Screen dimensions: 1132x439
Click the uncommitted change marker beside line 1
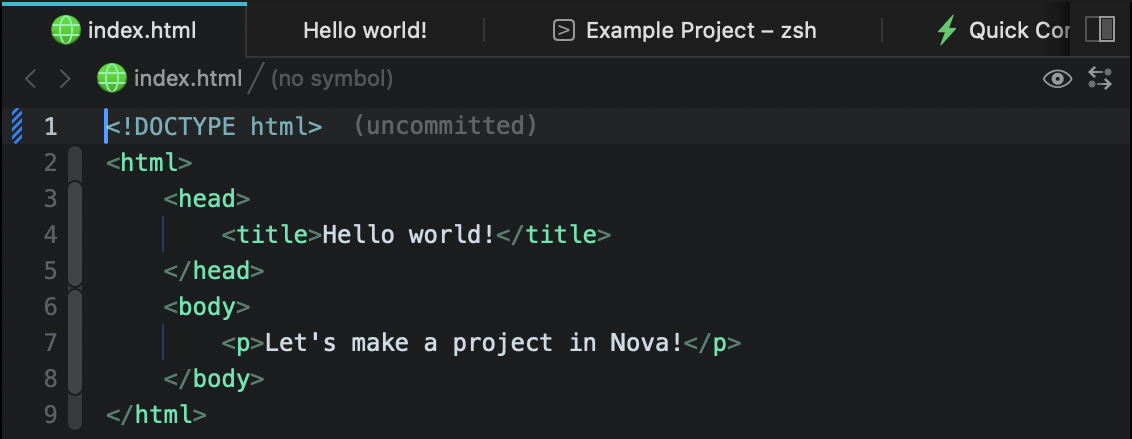[16, 126]
